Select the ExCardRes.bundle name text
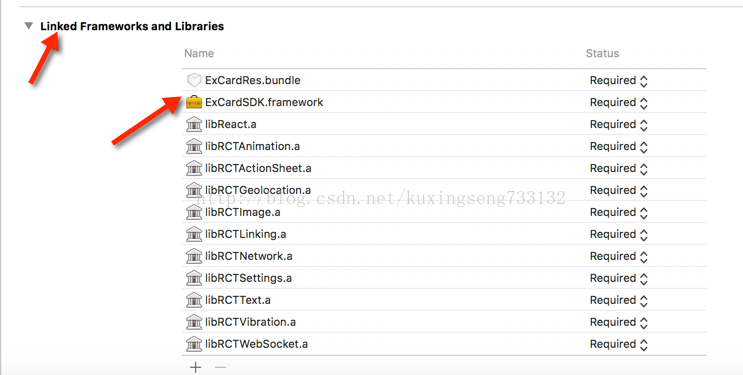This screenshot has height=375, width=743. (x=253, y=80)
